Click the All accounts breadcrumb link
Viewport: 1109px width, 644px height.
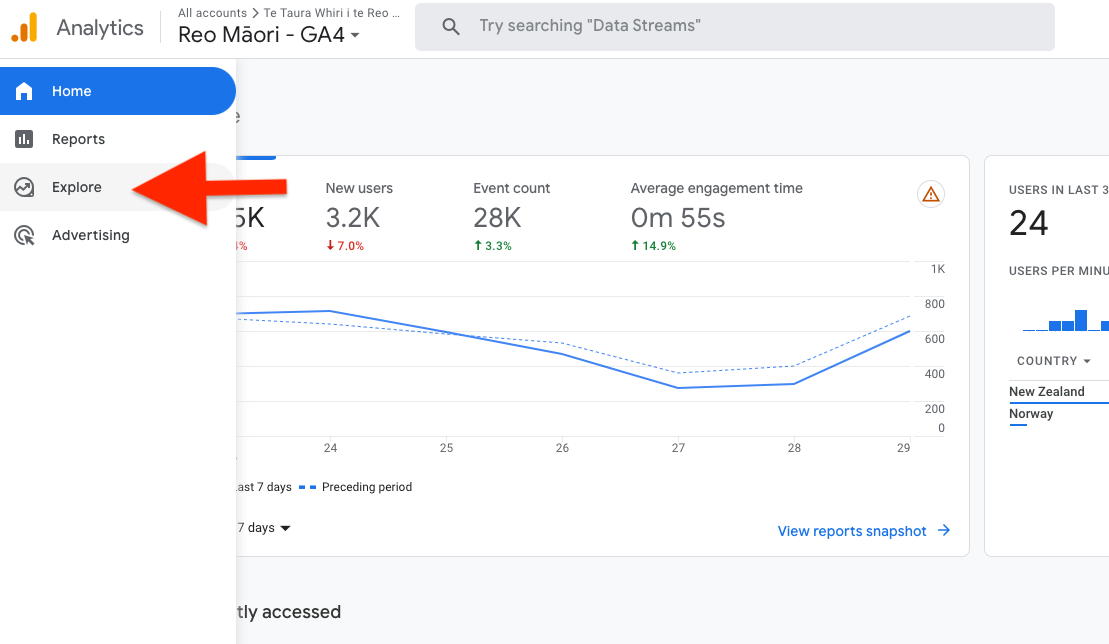click(212, 13)
